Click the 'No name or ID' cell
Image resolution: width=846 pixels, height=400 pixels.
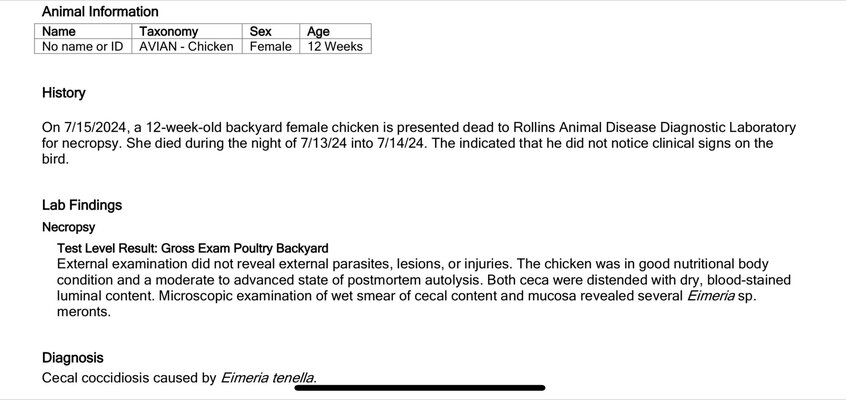83,46
